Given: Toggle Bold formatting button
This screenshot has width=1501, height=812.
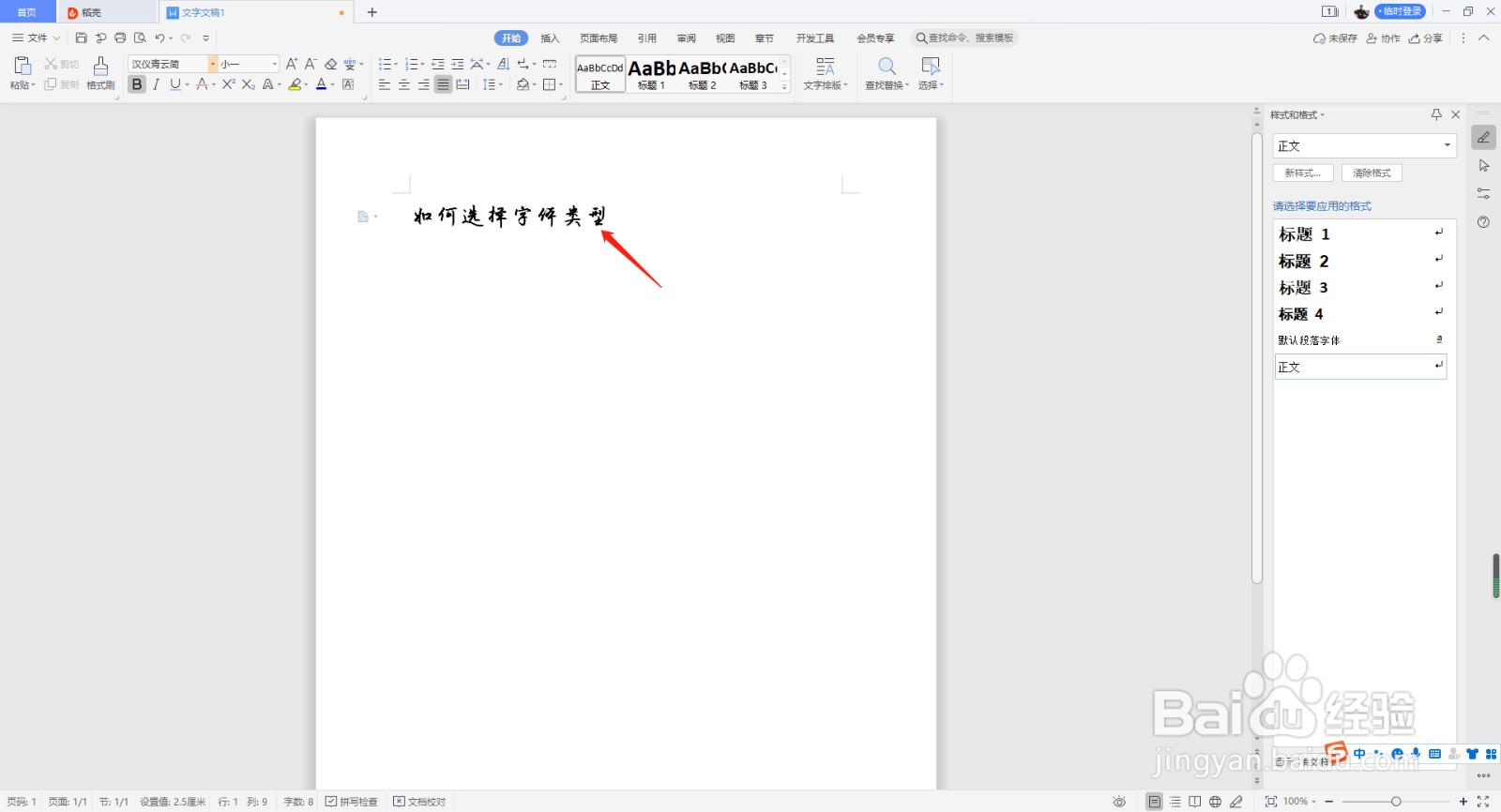Looking at the screenshot, I should coord(137,84).
